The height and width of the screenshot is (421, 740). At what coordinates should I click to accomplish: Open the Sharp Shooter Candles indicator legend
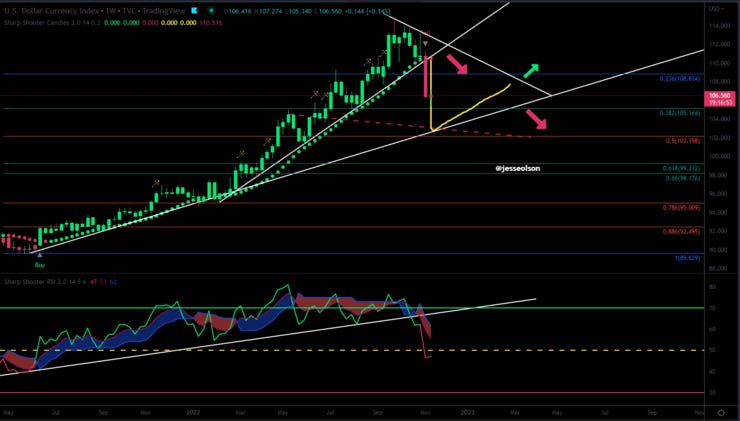click(x=54, y=22)
